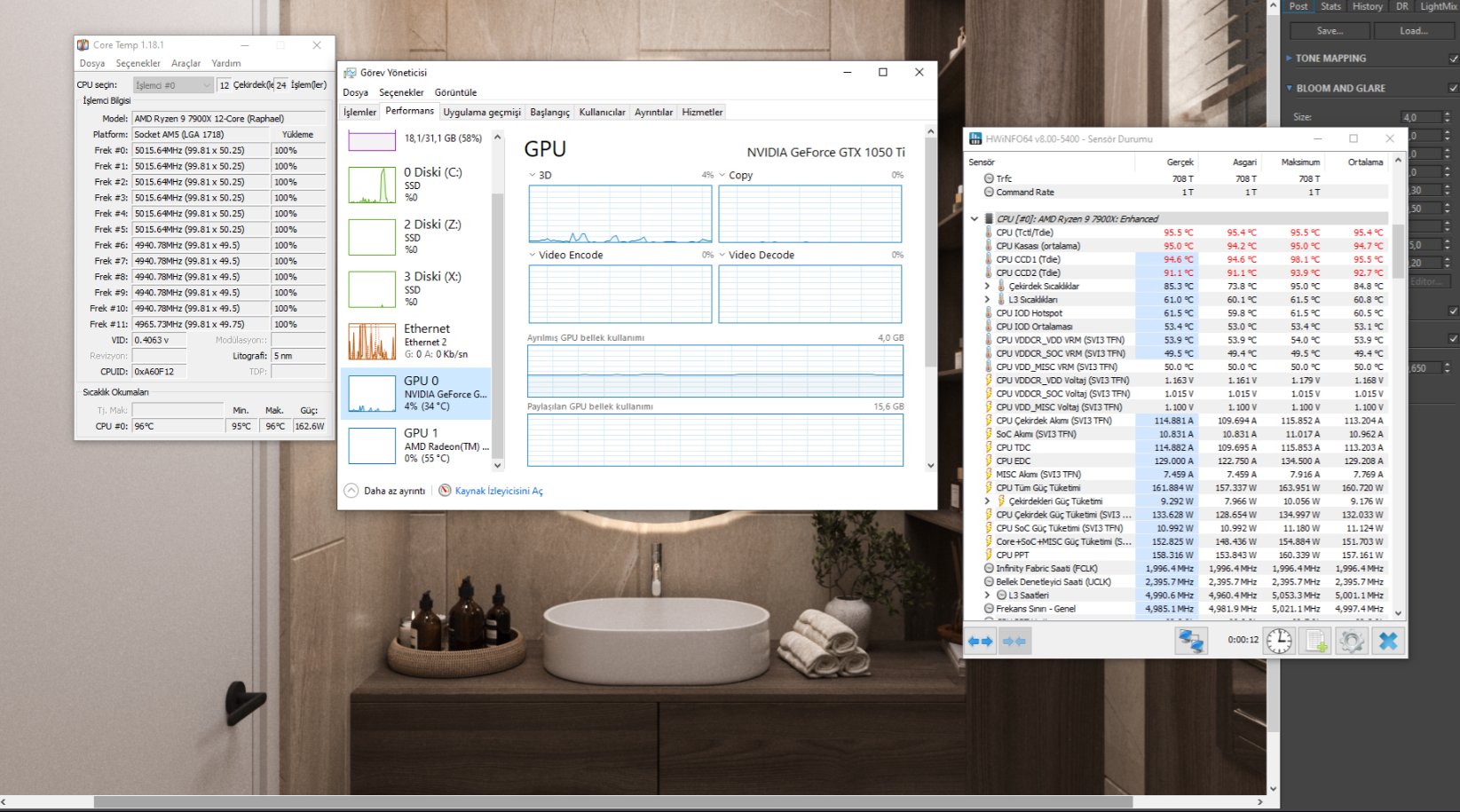
Task: Open the Araçlar menu in Core Temp
Action: [185, 64]
